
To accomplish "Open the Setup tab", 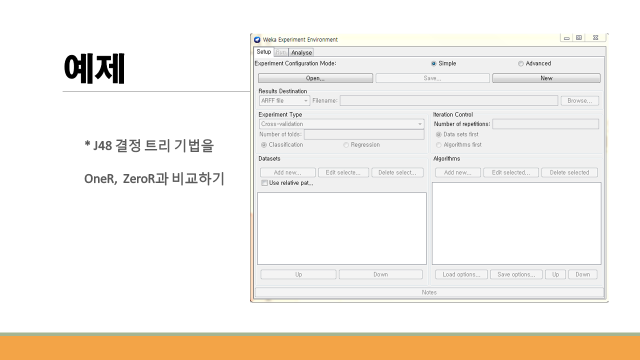I will click(264, 52).
